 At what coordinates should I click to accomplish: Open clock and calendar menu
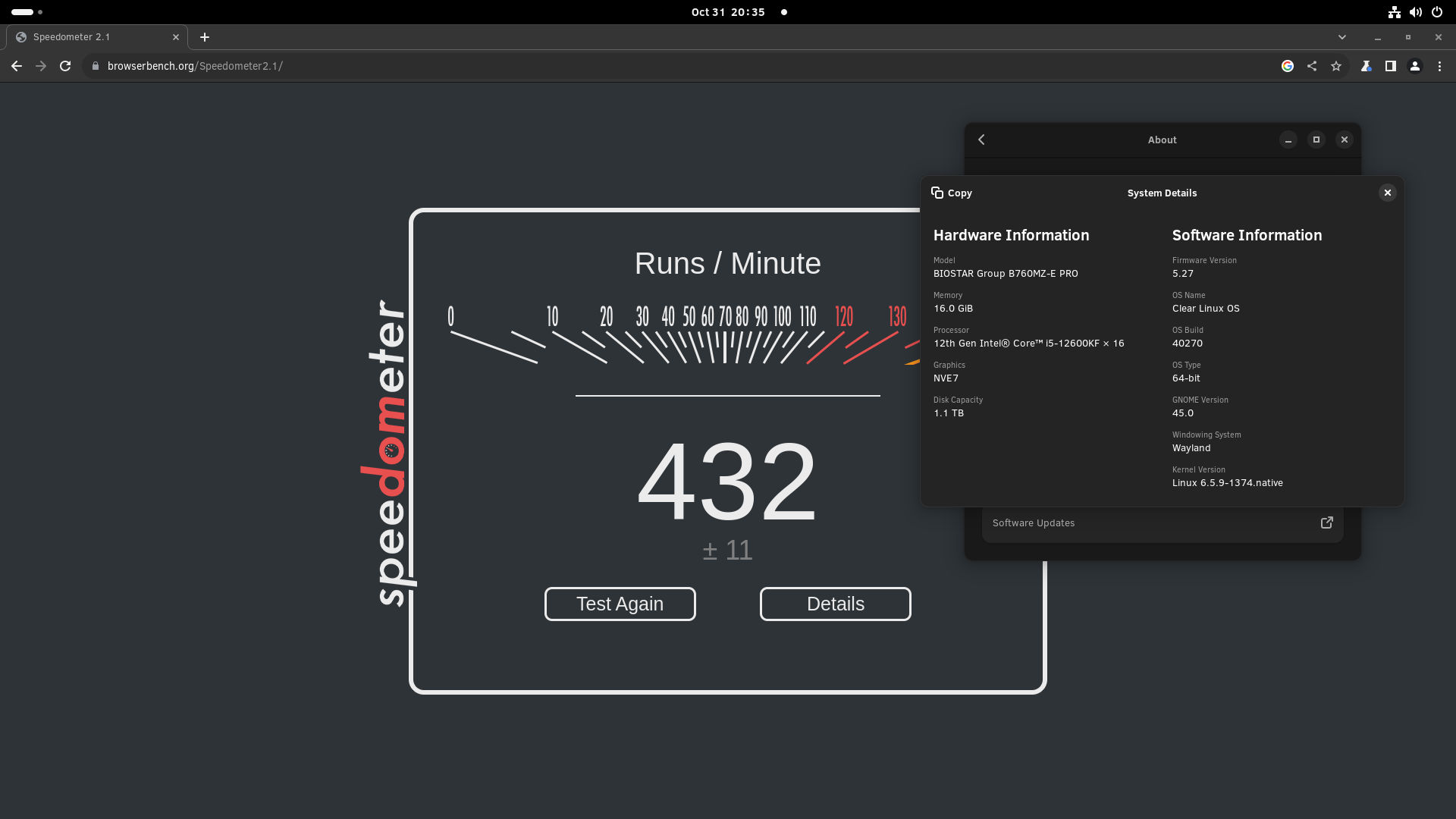tap(728, 12)
